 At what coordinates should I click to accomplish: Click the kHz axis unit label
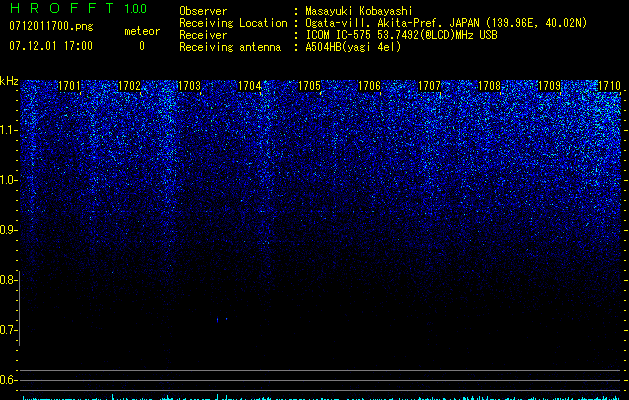click(9, 81)
